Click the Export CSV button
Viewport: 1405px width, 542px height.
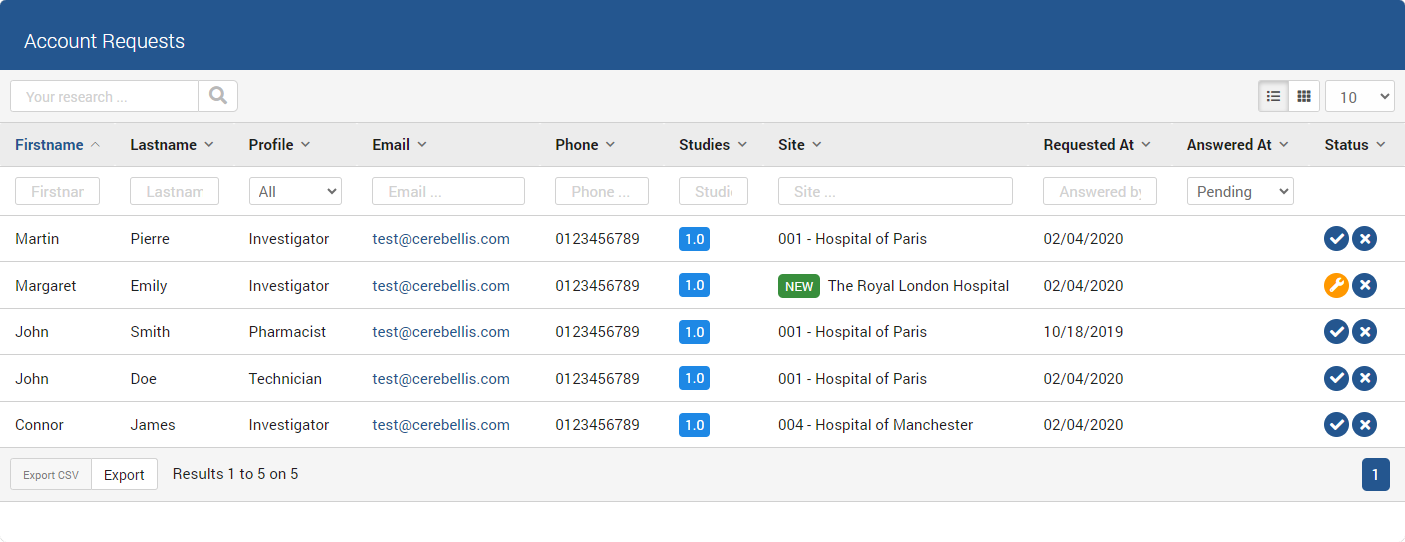(51, 475)
